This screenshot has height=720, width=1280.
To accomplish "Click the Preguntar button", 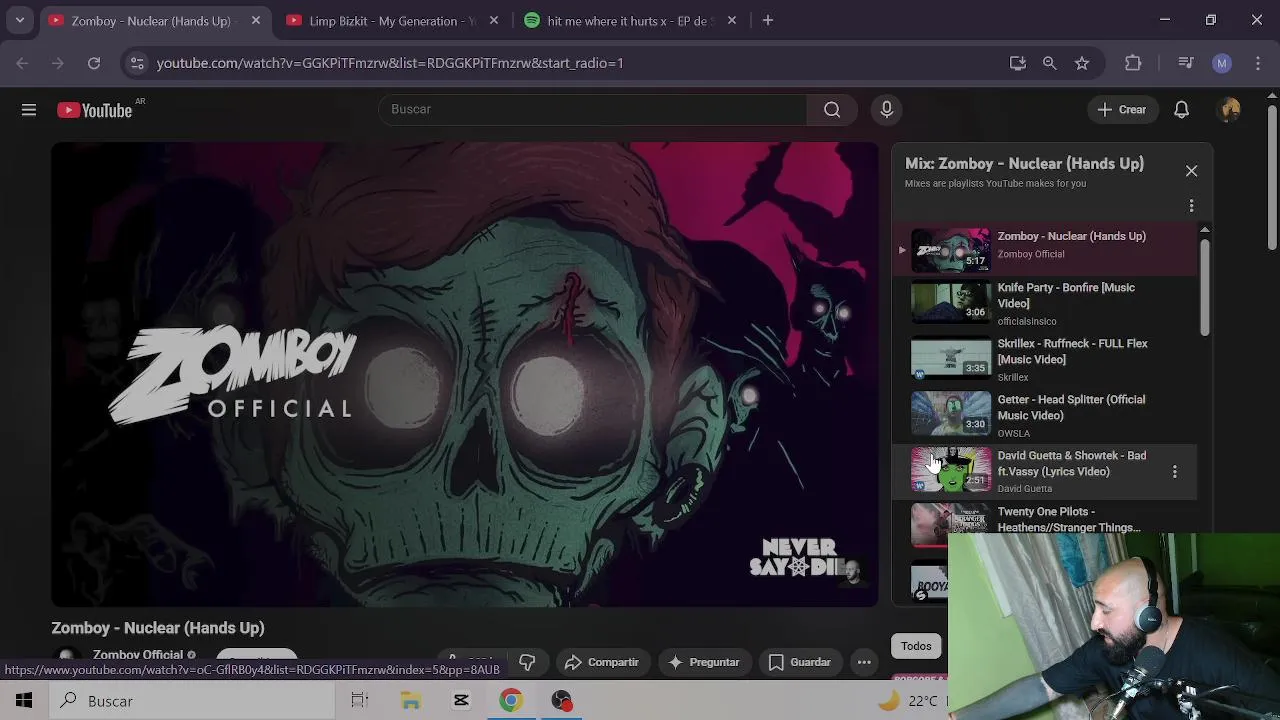I will (704, 662).
